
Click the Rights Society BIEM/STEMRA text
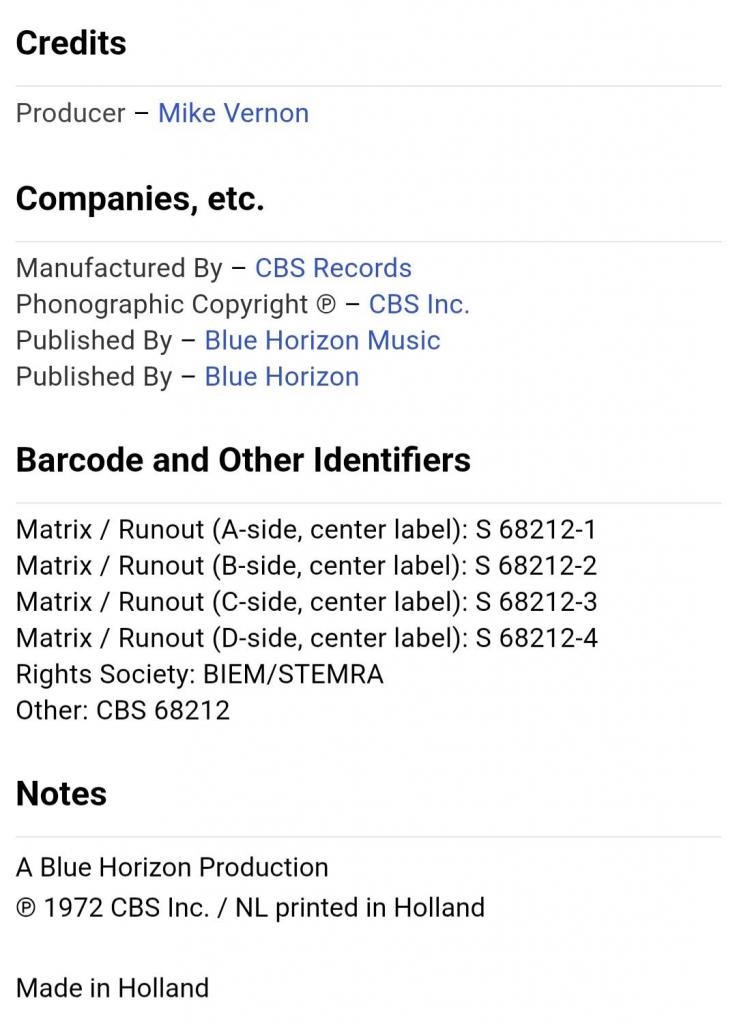coord(199,674)
